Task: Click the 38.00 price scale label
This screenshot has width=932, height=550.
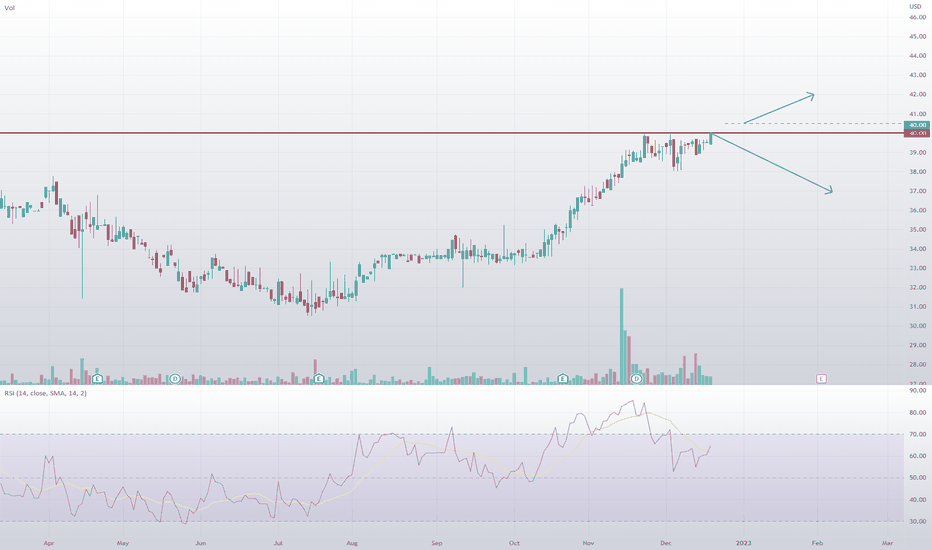Action: point(917,172)
